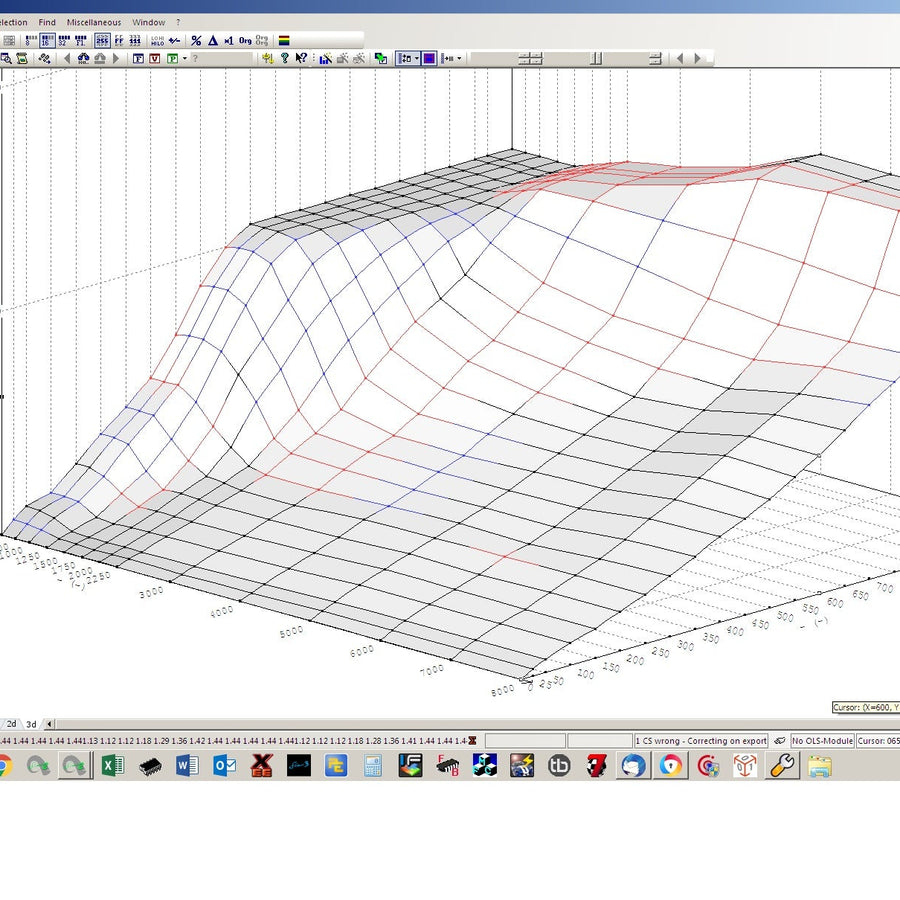Click the green P toolbar button
The height and width of the screenshot is (900, 900).
tap(172, 58)
